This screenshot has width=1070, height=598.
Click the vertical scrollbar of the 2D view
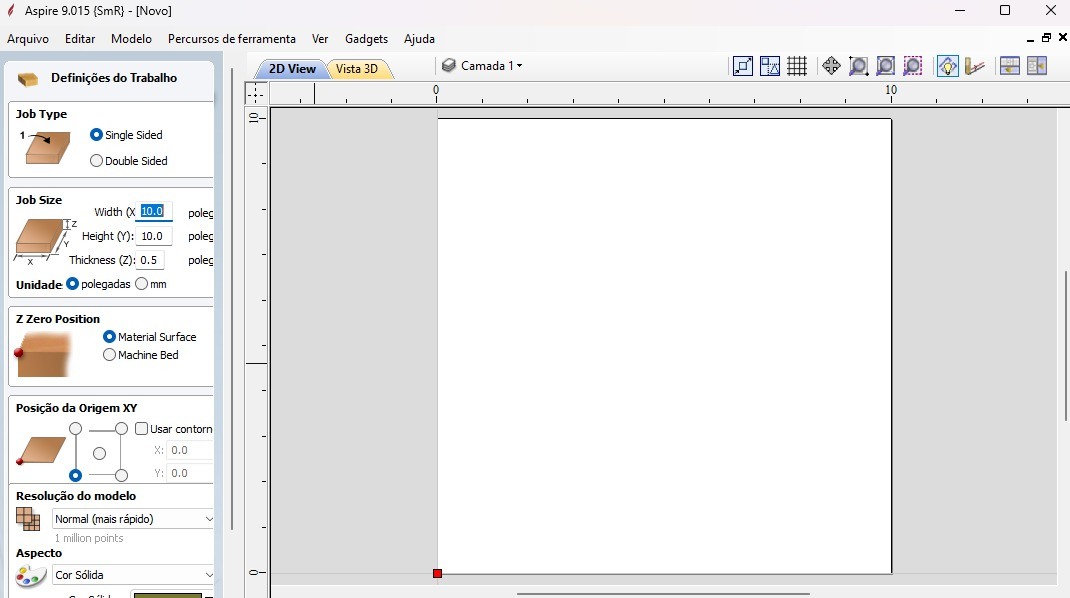(1066, 346)
